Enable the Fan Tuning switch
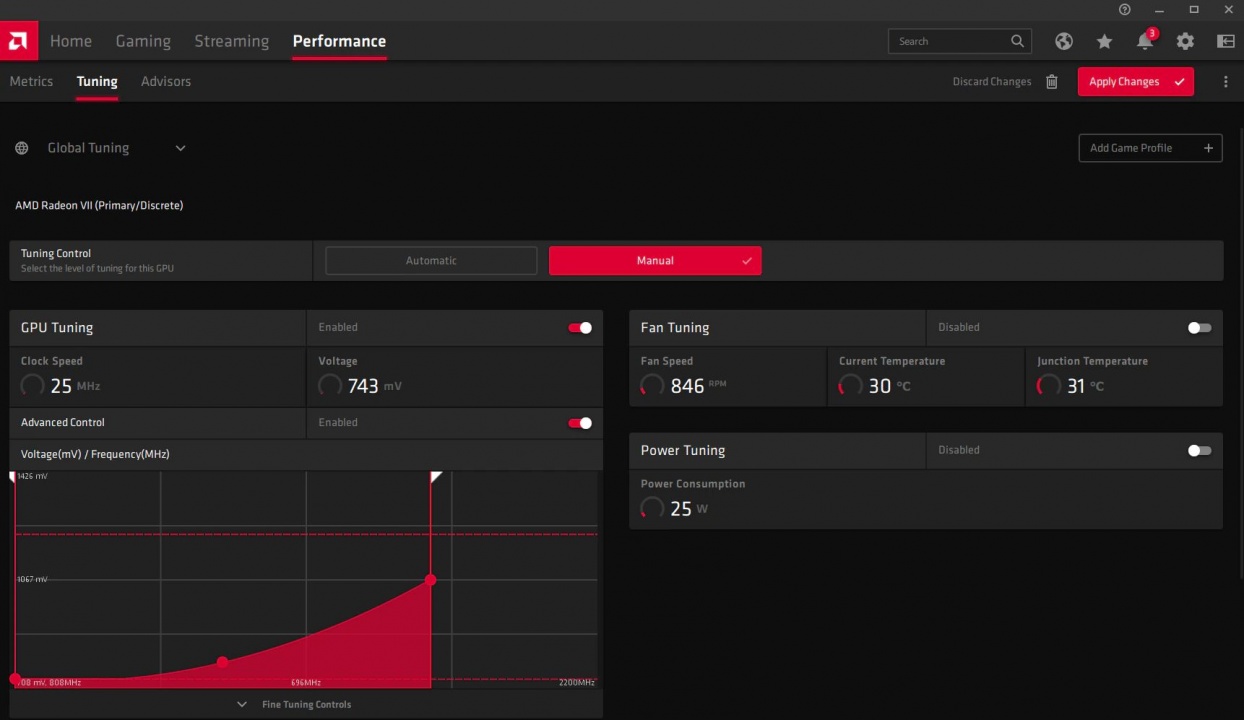 1199,327
